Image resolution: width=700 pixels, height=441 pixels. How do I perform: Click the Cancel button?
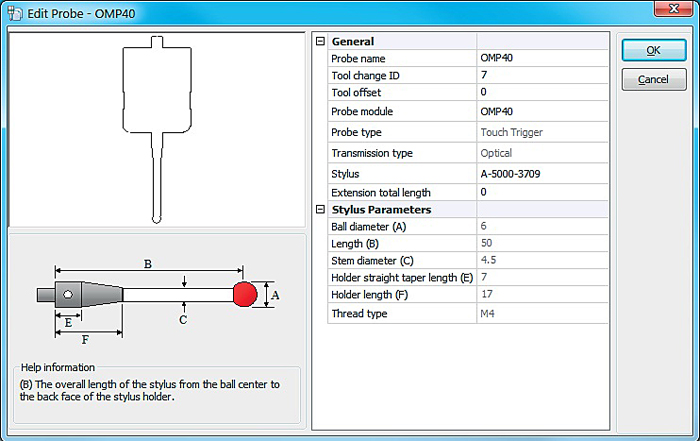coord(654,79)
